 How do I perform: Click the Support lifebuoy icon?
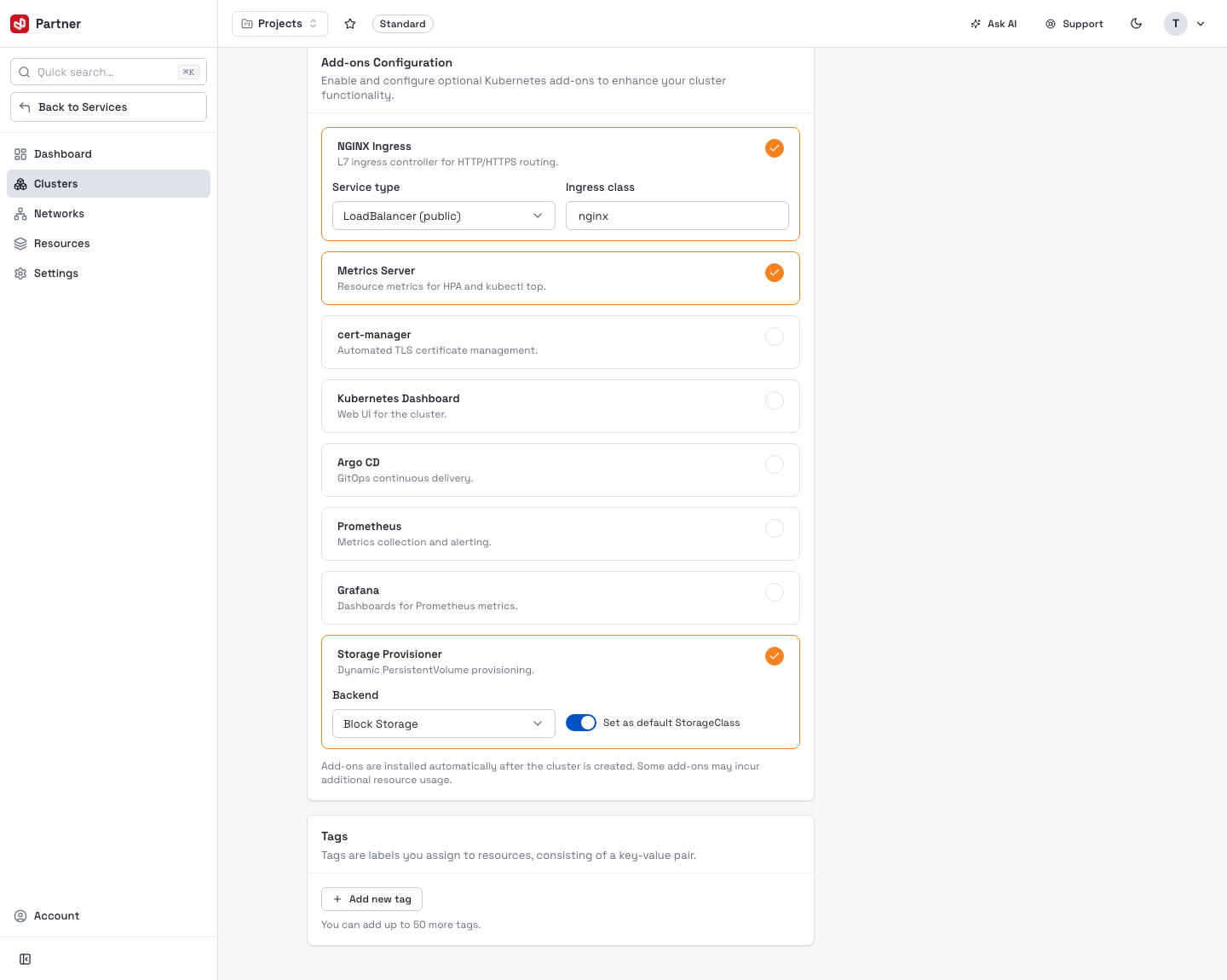click(1051, 24)
